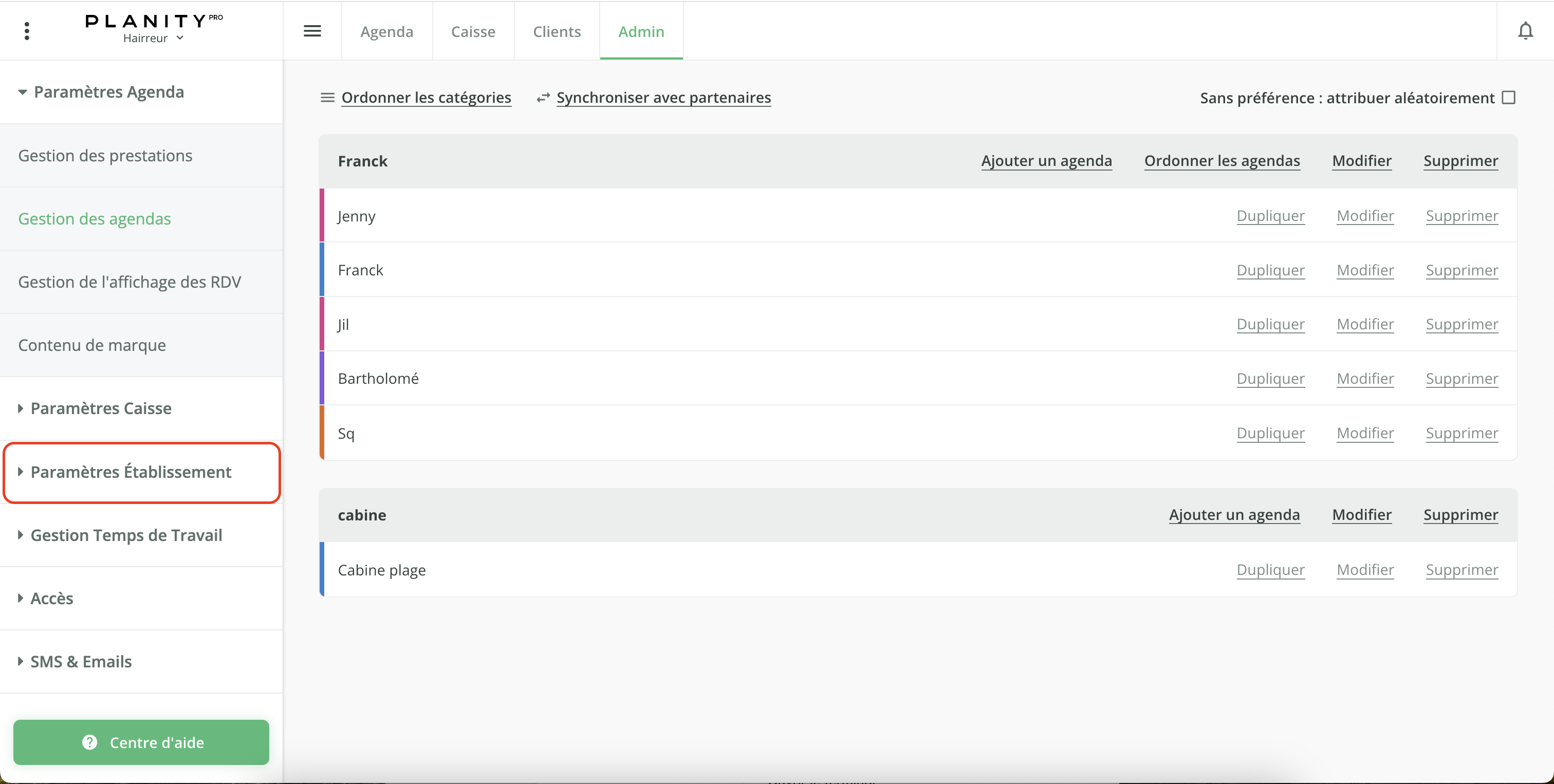Image resolution: width=1554 pixels, height=784 pixels.
Task: Select the Cabine plage agenda row
Action: point(381,570)
